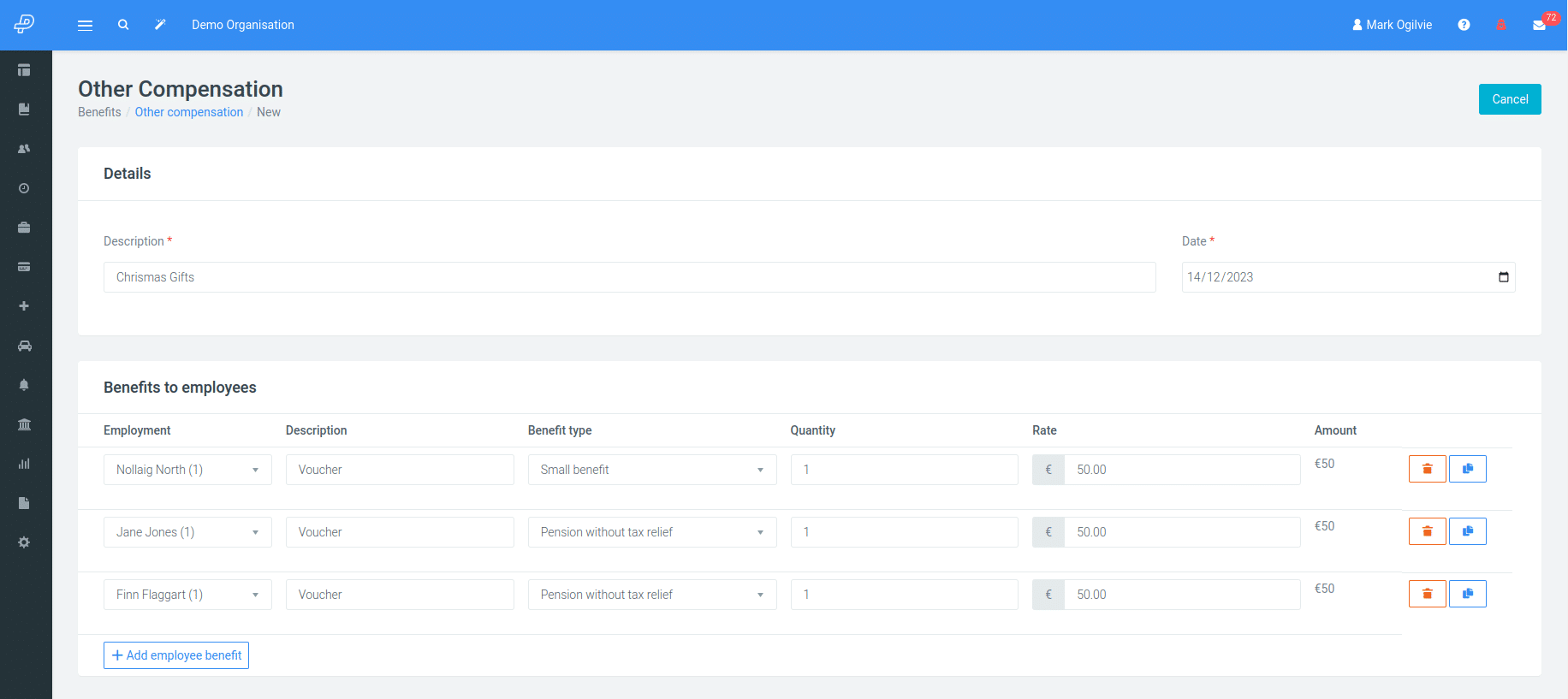Open the help question mark icon

tap(1464, 25)
